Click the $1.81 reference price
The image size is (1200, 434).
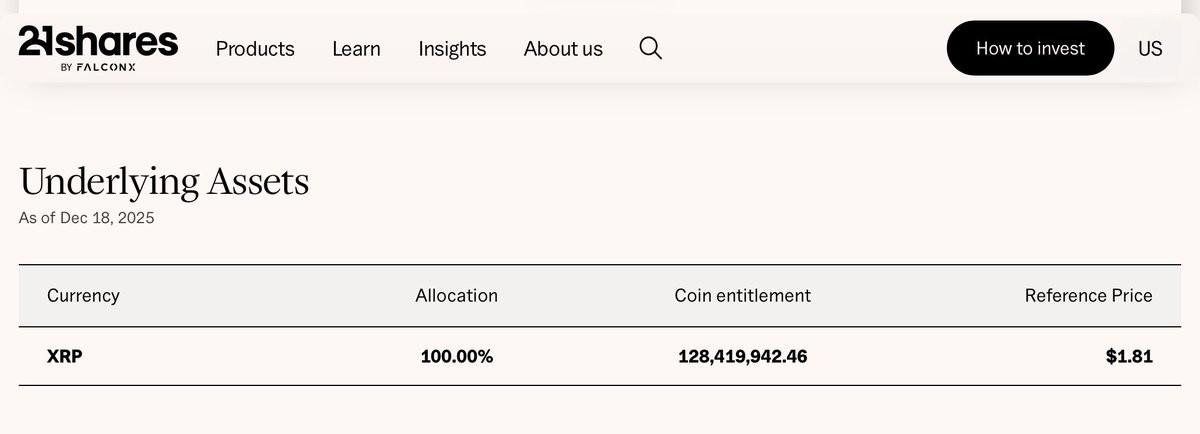point(1129,355)
